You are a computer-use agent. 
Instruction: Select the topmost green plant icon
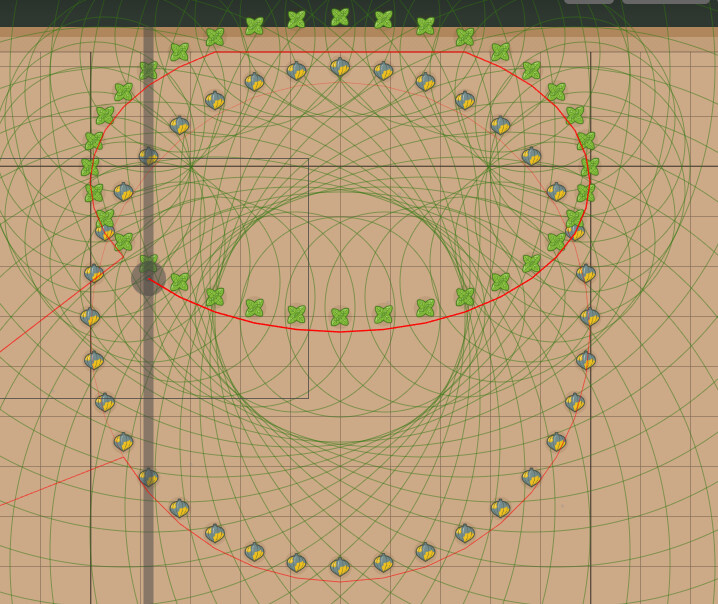point(340,17)
